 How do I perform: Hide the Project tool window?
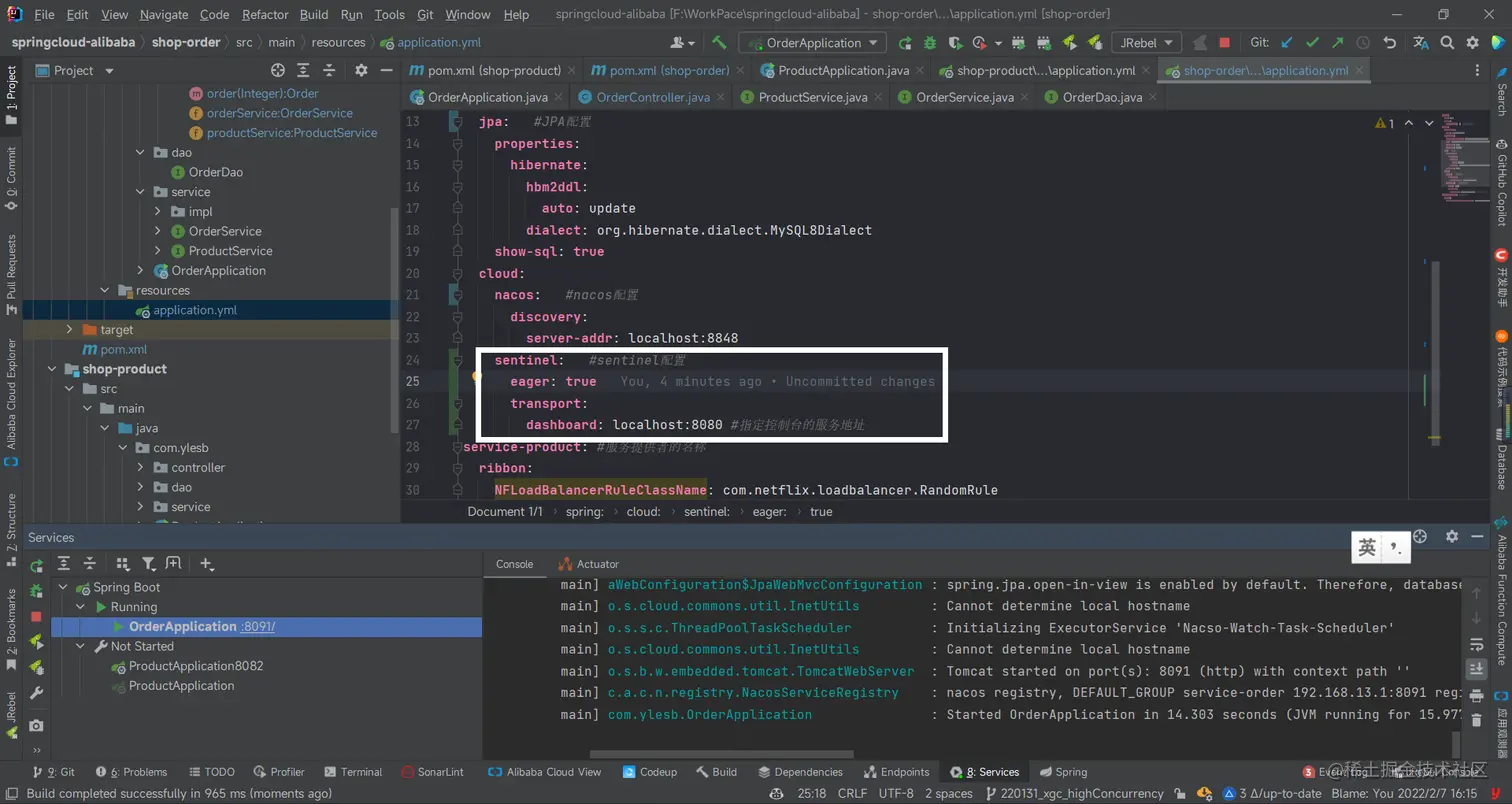coord(387,71)
